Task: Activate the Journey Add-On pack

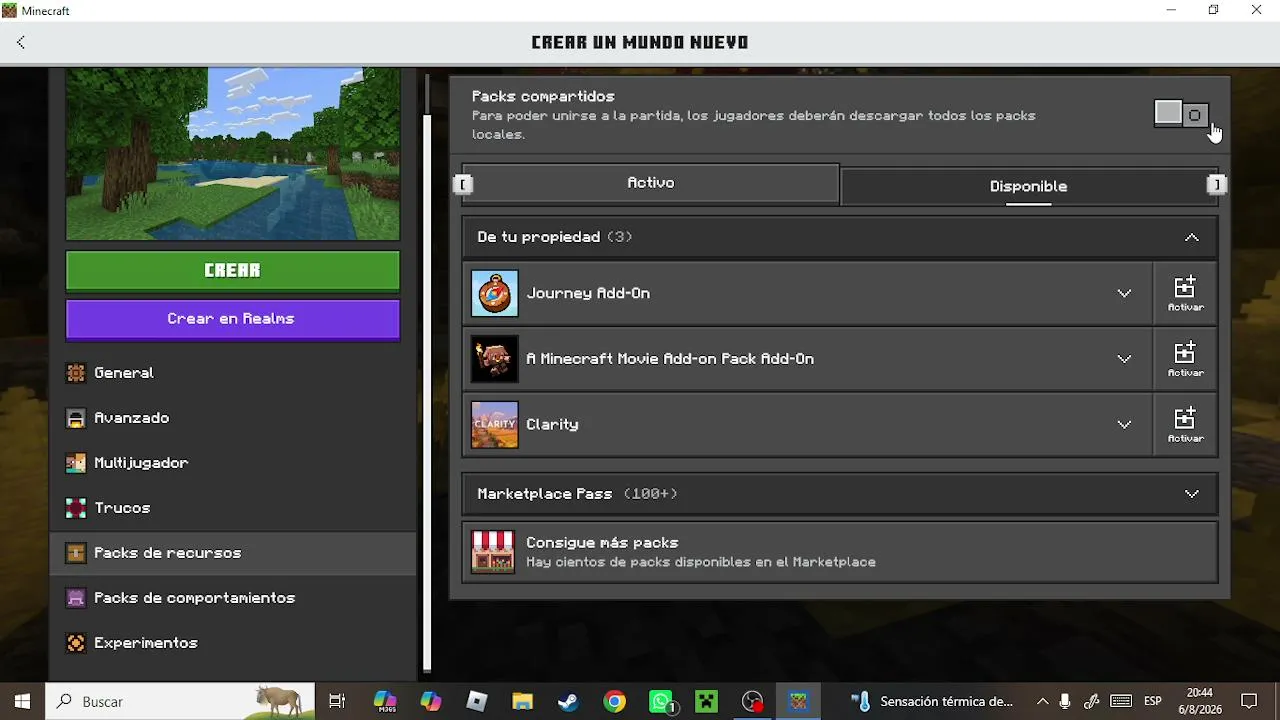Action: (1185, 293)
